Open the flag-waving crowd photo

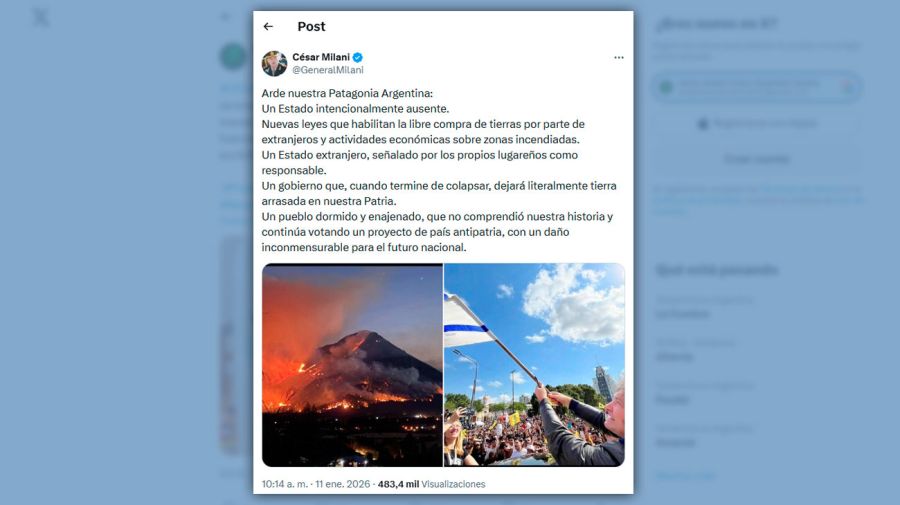(x=534, y=364)
